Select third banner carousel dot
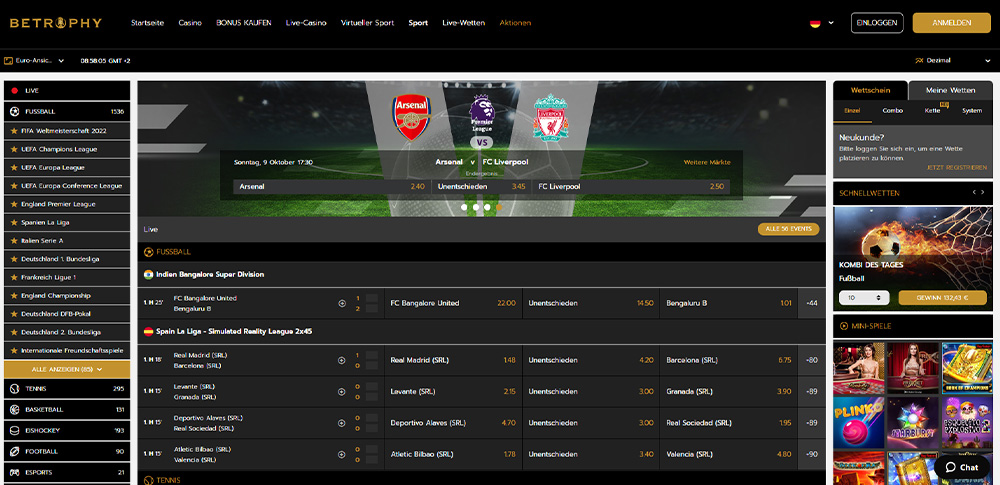 click(x=487, y=207)
